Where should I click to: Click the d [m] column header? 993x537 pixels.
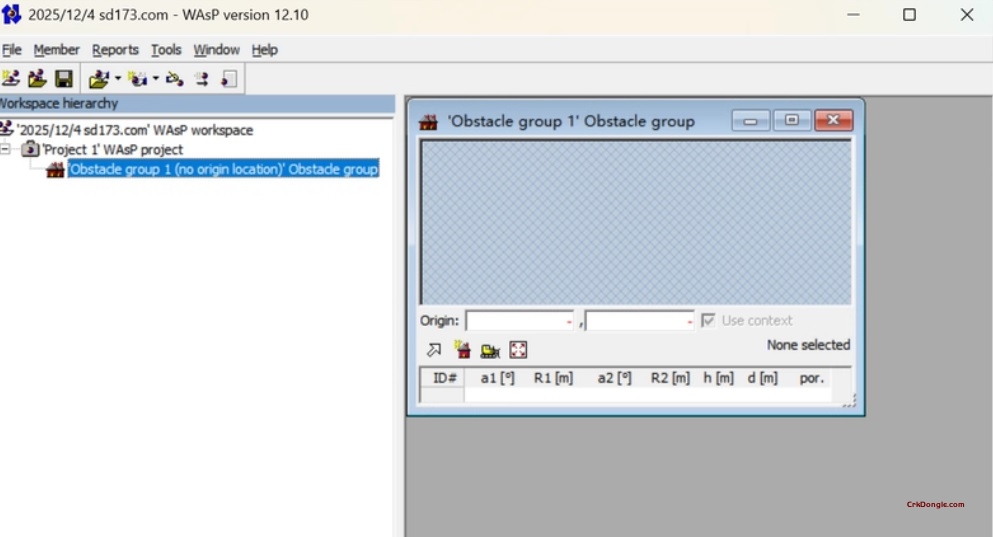(x=762, y=378)
